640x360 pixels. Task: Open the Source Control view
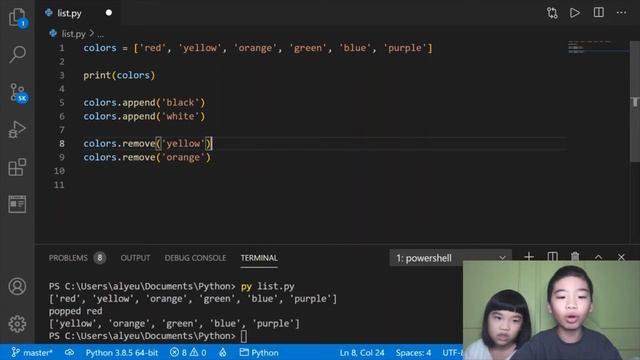click(18, 93)
